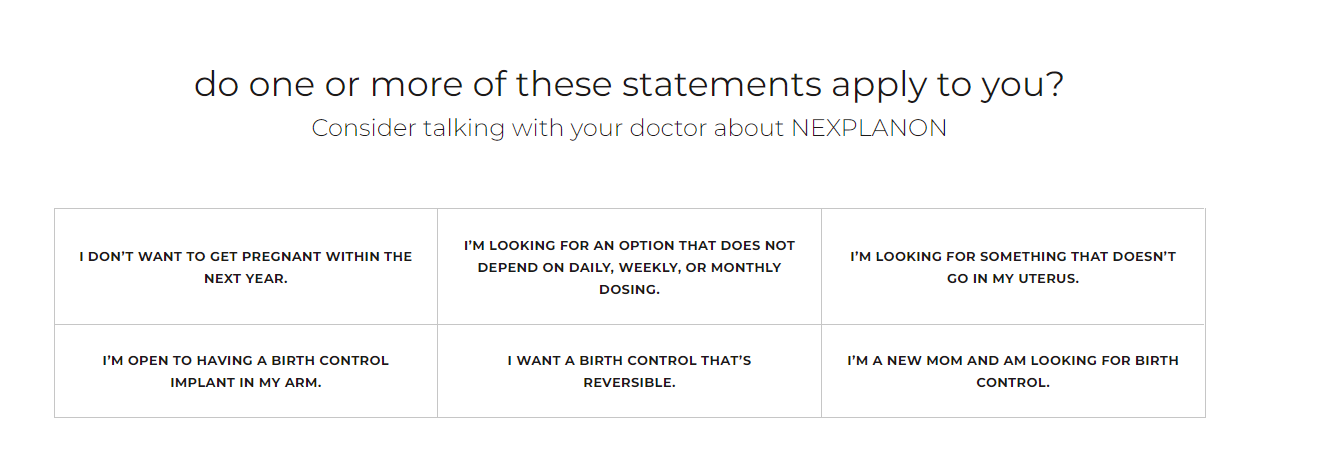The height and width of the screenshot is (456, 1336).
Task: Click 'IMPLANT IN MY ARM.' text line
Action: point(246,383)
